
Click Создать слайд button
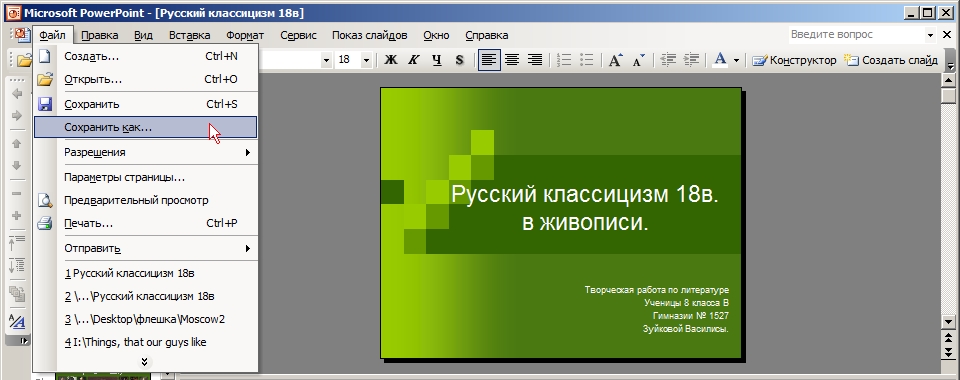[x=891, y=60]
